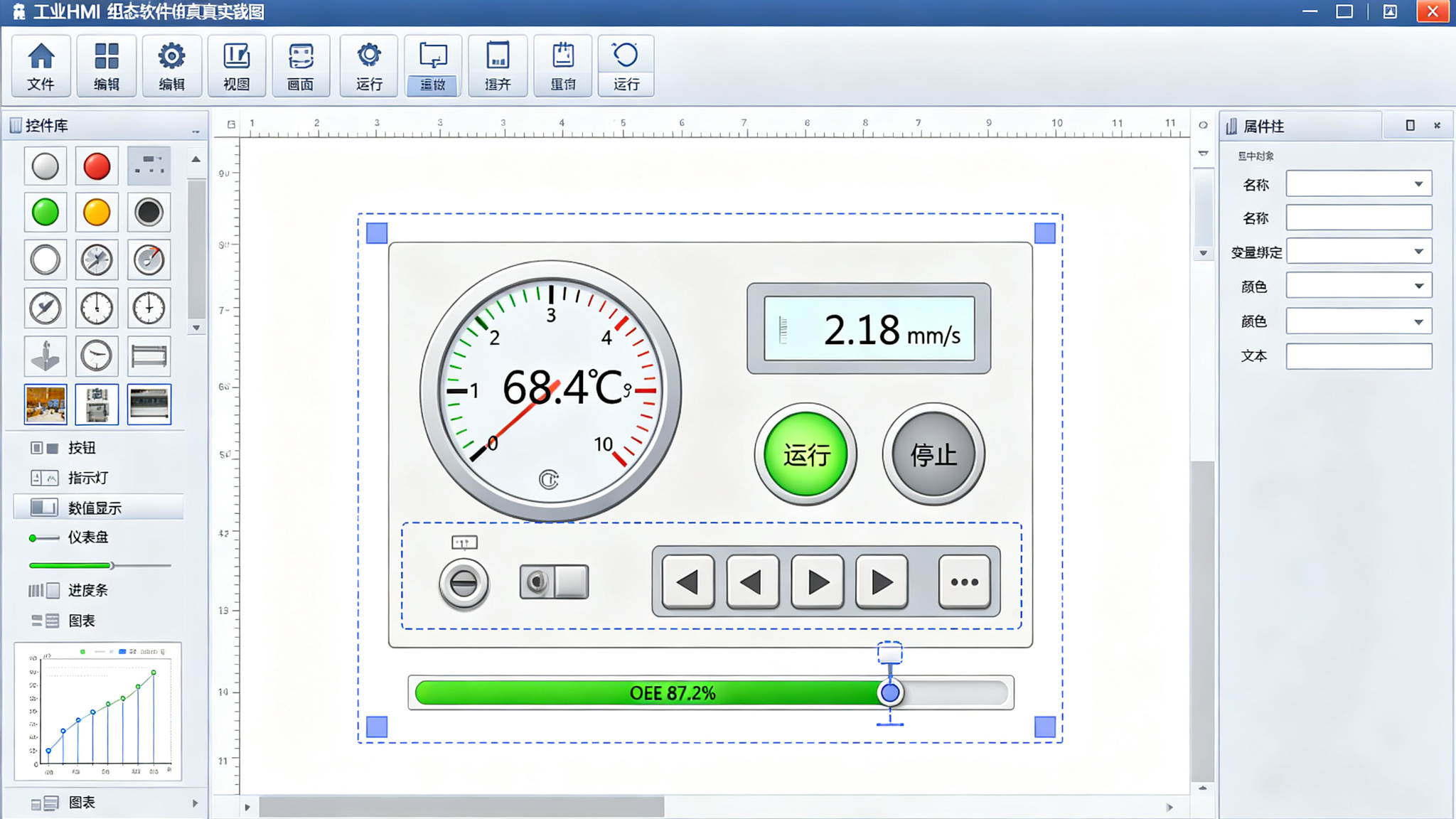Viewport: 1456px width, 819px height.
Task: Select 仪表盘 category in control library
Action: pyautogui.click(x=98, y=537)
